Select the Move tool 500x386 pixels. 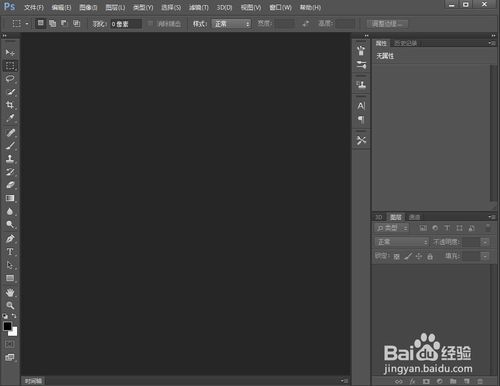tap(10, 53)
